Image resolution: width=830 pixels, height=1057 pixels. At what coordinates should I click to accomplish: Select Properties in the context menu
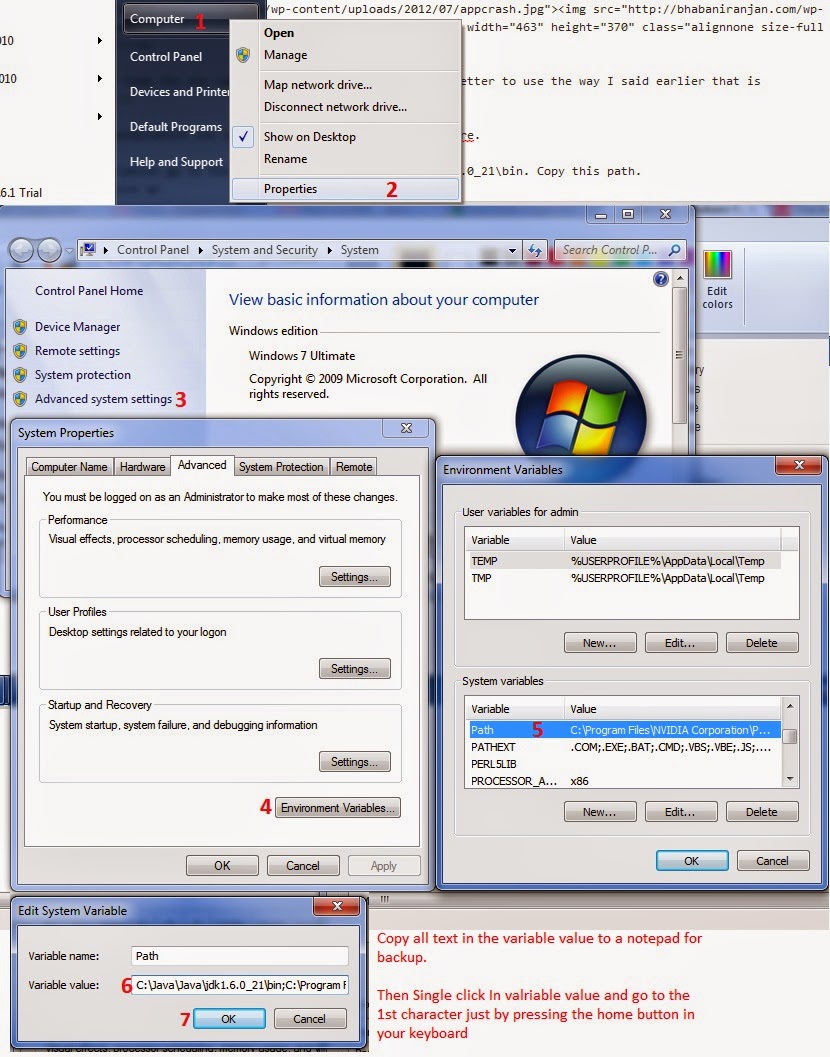[x=345, y=189]
